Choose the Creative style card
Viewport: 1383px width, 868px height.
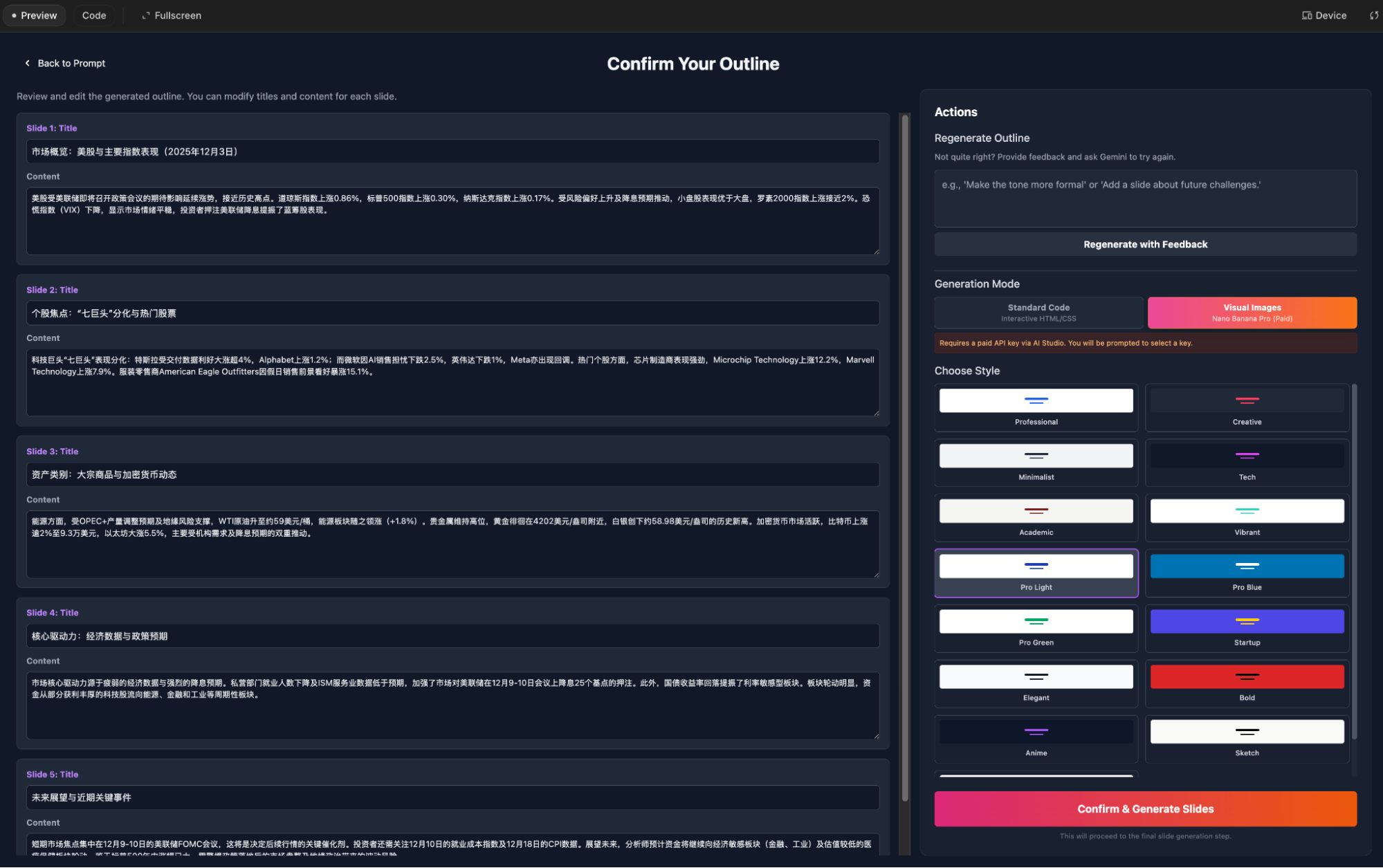tap(1246, 407)
